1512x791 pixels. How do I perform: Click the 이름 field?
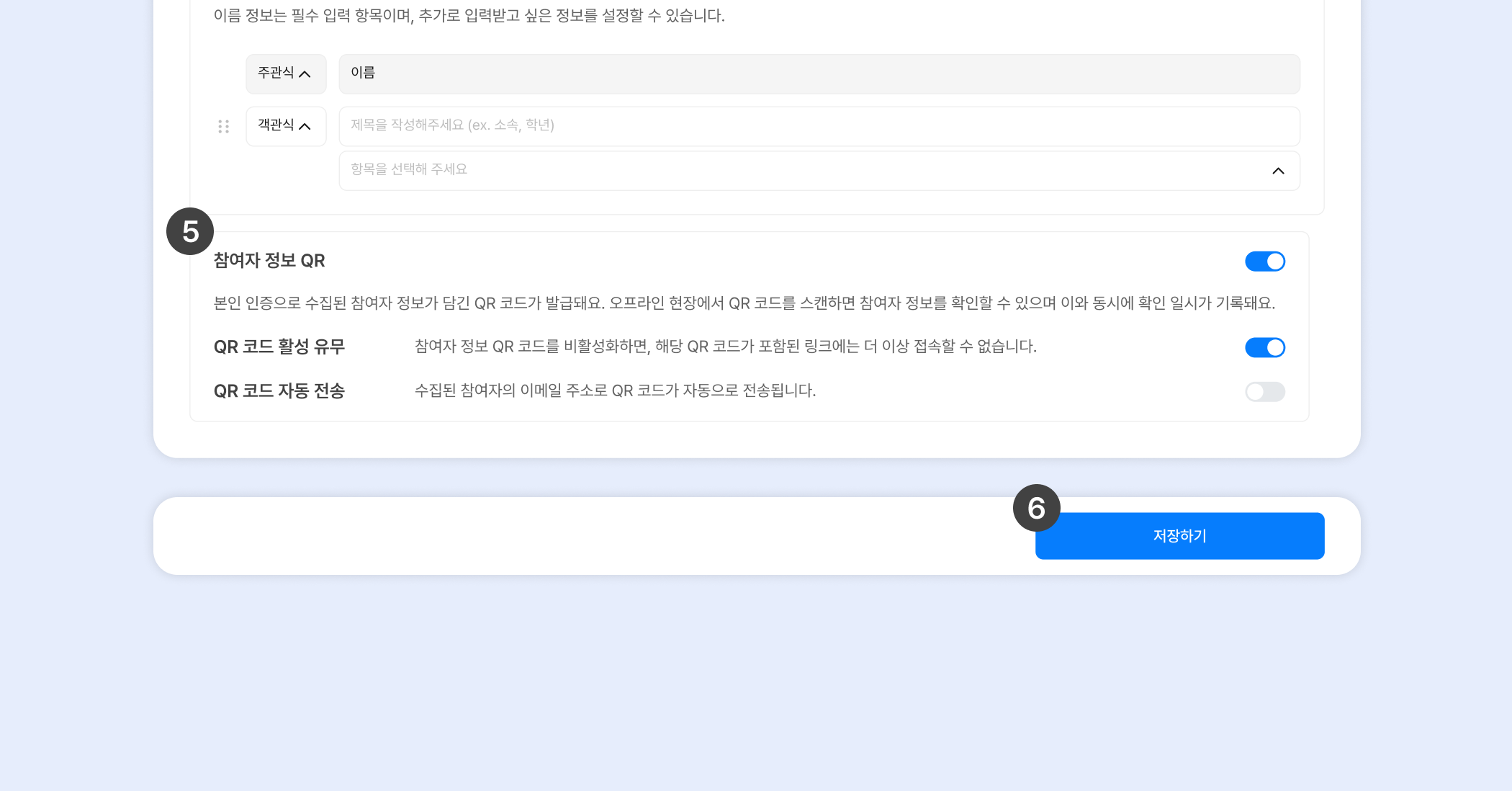click(818, 73)
